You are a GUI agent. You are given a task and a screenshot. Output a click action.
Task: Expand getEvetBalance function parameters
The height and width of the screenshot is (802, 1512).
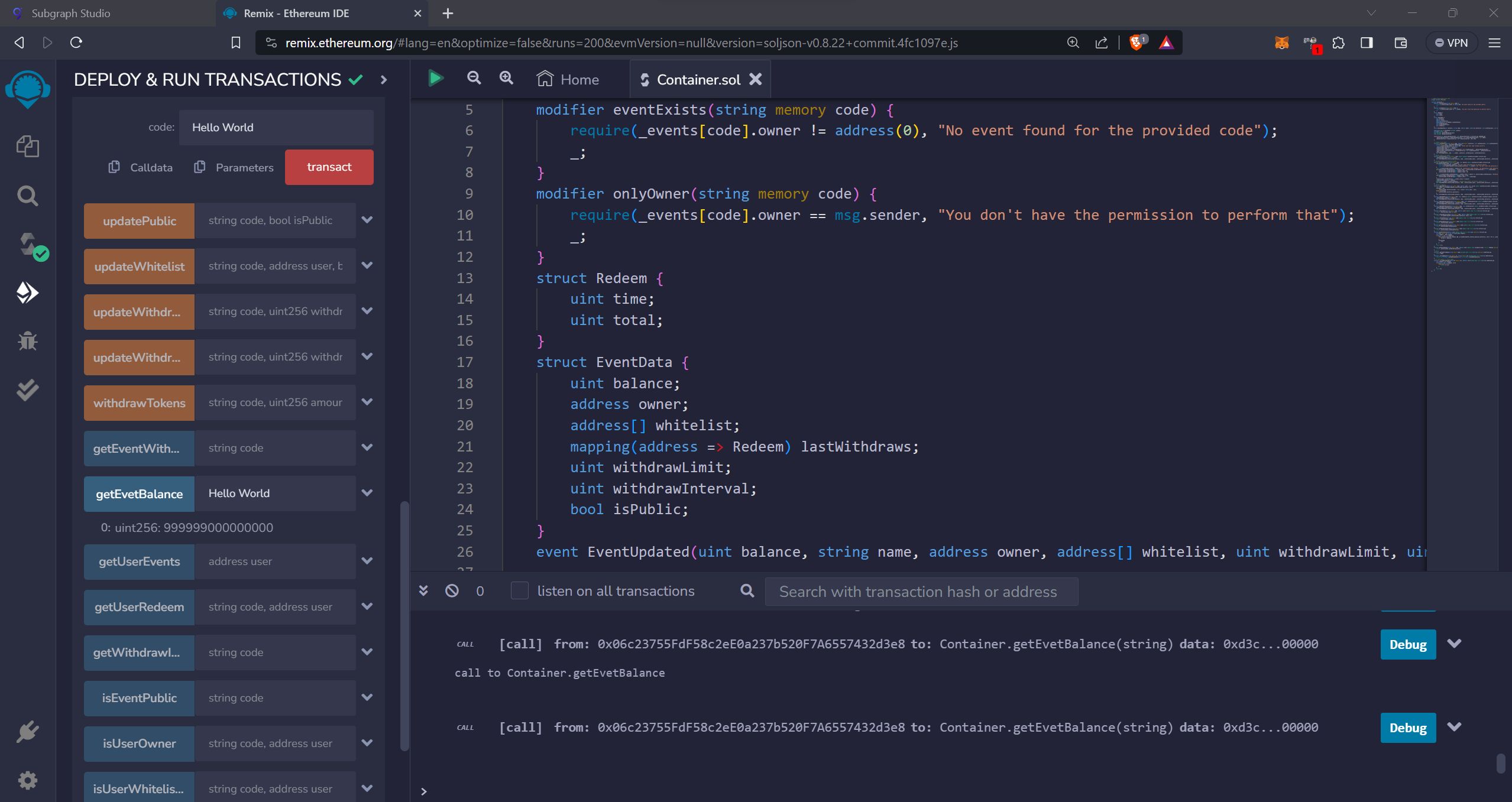click(x=367, y=493)
